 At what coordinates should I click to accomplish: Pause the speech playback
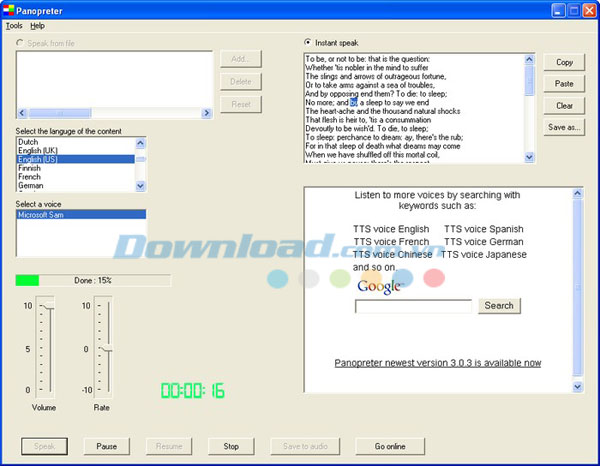107,446
